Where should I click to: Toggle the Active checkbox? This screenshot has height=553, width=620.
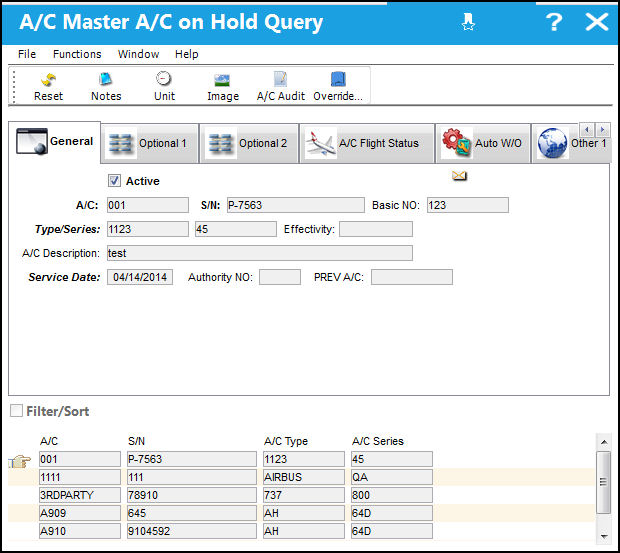[x=114, y=181]
